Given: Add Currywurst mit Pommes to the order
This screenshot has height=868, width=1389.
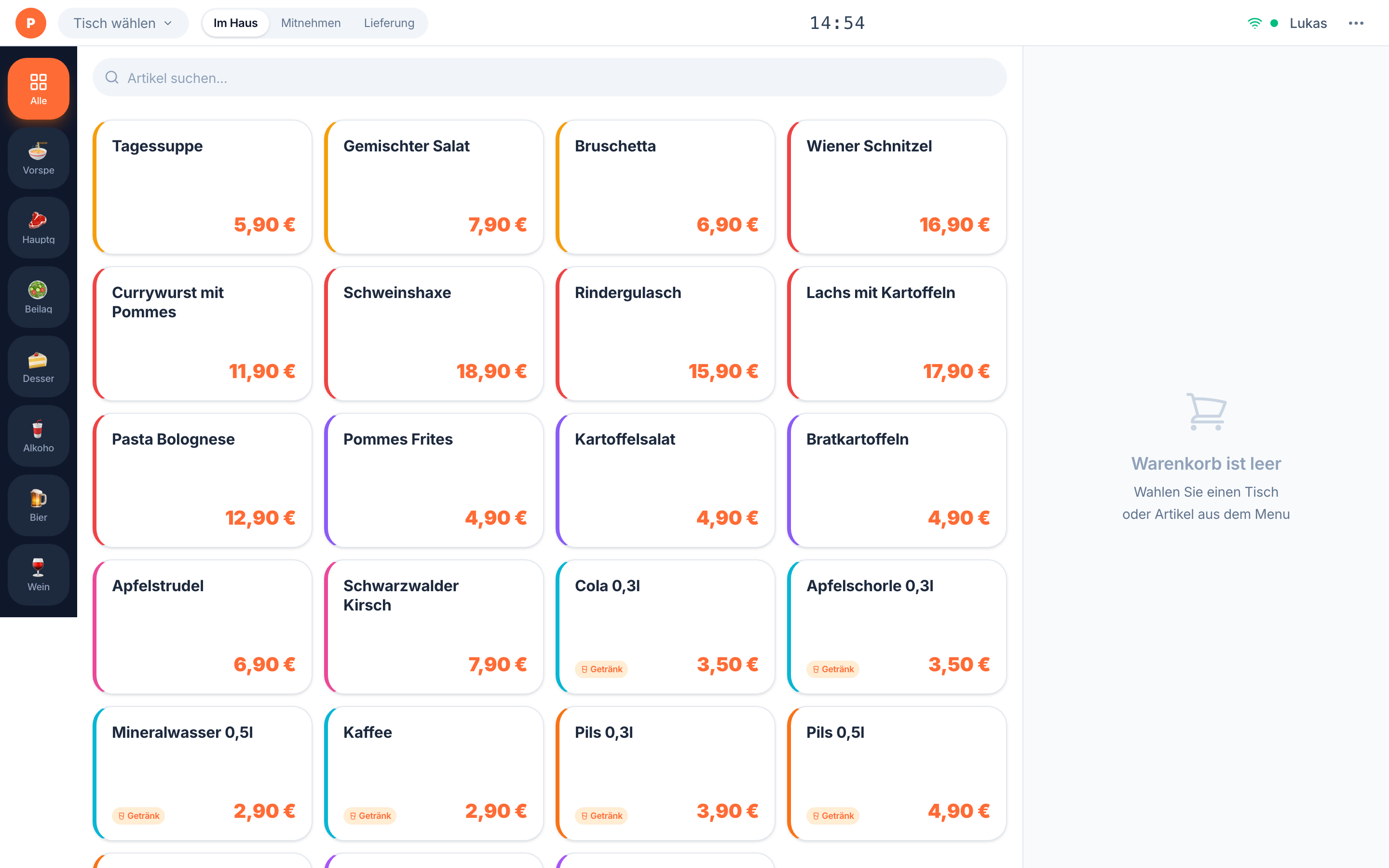Looking at the screenshot, I should pos(202,334).
